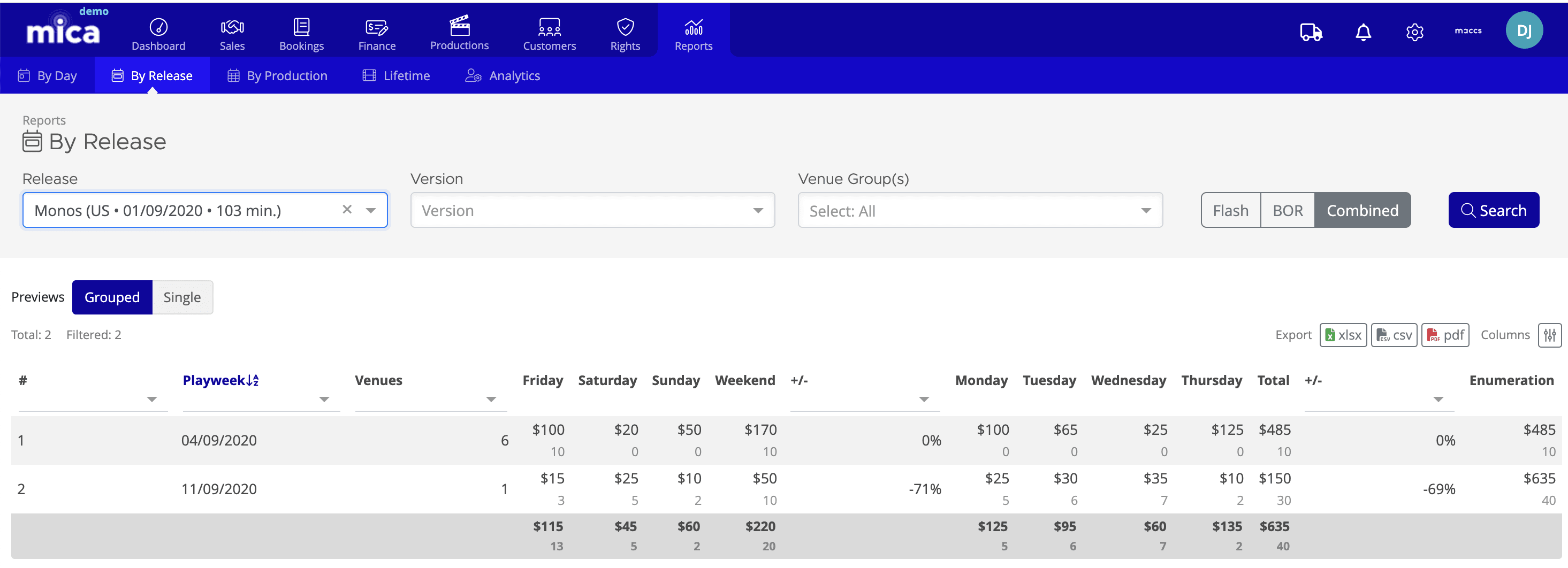
Task: Expand the Venue Group(s) selector
Action: 1146,210
